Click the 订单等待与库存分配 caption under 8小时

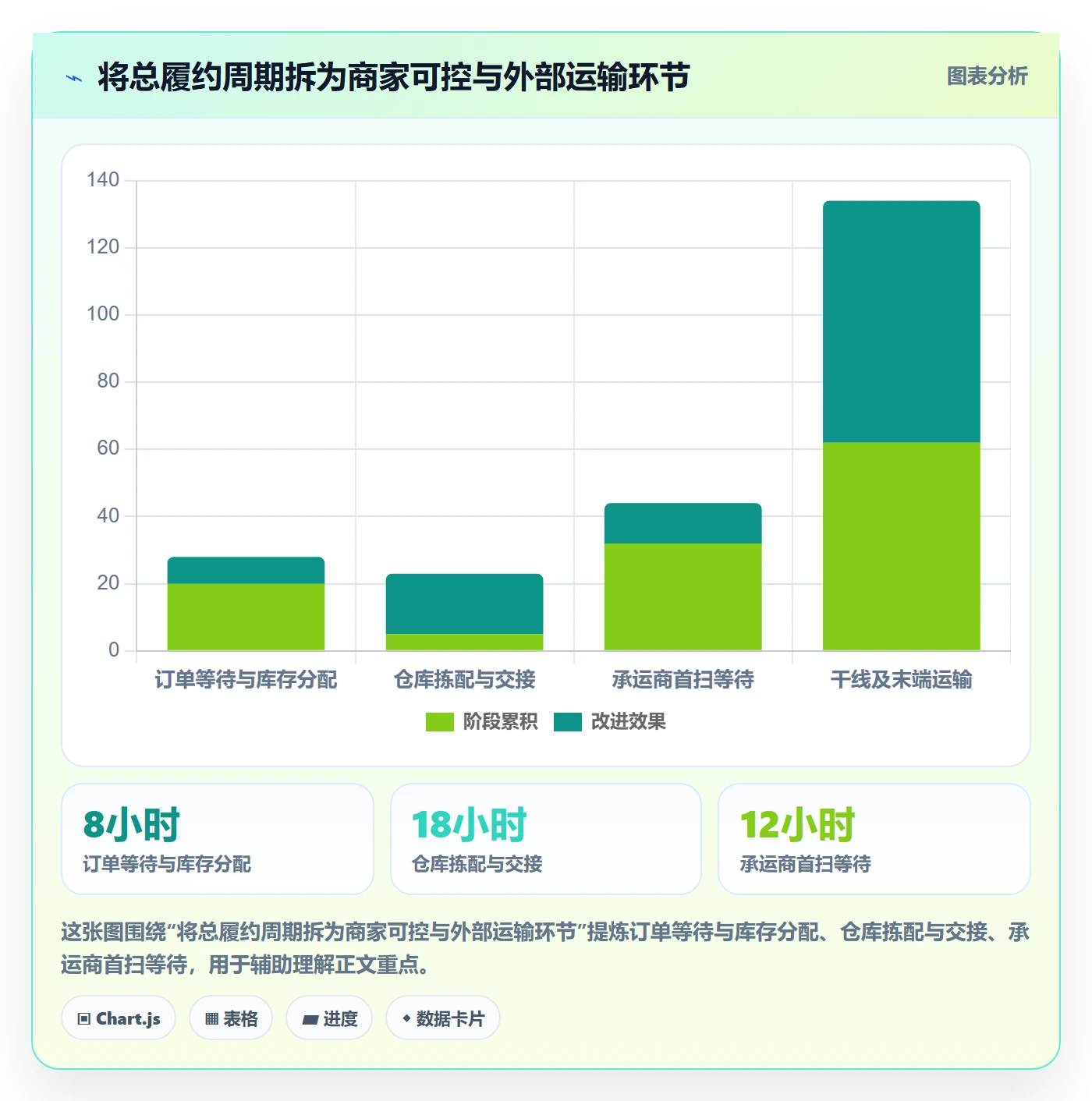pyautogui.click(x=167, y=864)
